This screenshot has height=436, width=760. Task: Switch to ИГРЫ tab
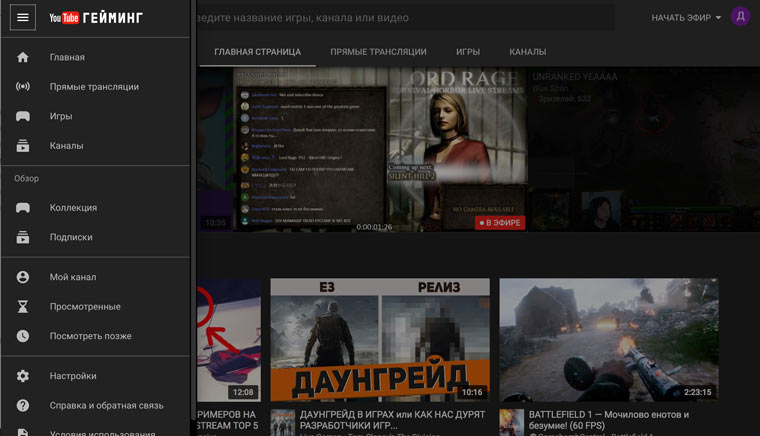point(468,52)
